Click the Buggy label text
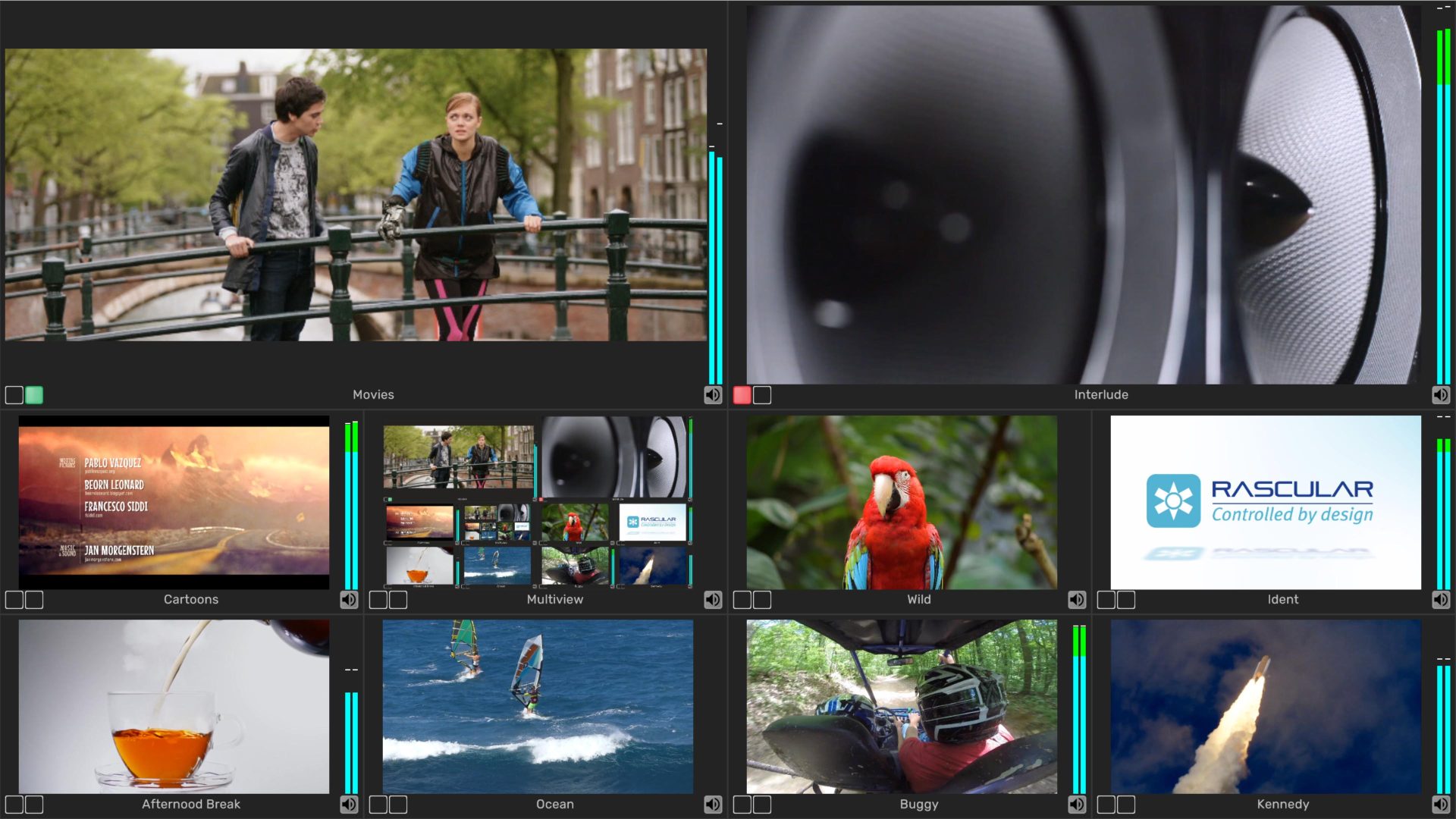Screen dimensions: 1456x819 pos(918,804)
